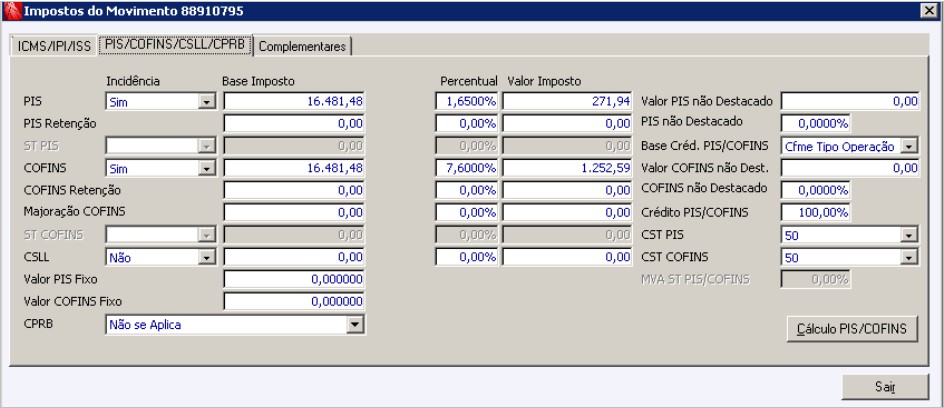
Task: Click the COFINS Retenção base field
Action: pos(294,191)
